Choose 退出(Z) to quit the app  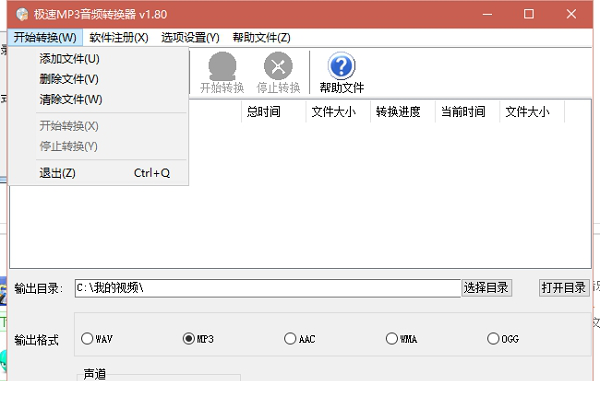(x=98, y=173)
